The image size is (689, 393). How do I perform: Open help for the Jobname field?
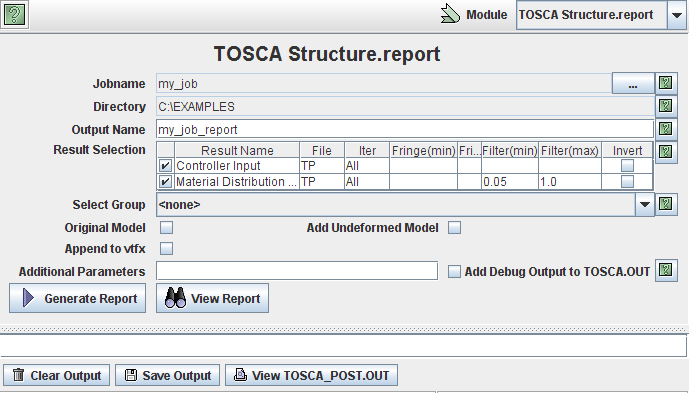pyautogui.click(x=666, y=83)
